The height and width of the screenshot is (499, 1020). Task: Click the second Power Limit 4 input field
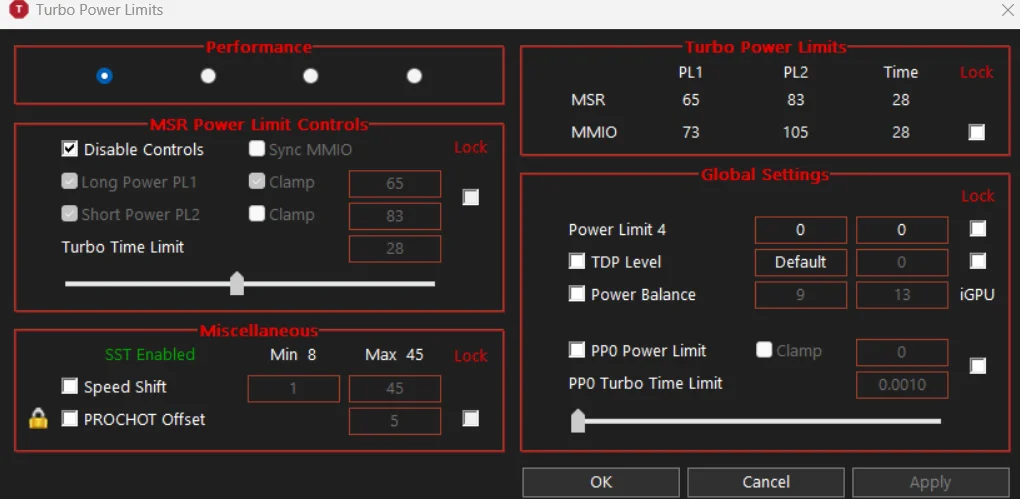coord(902,230)
